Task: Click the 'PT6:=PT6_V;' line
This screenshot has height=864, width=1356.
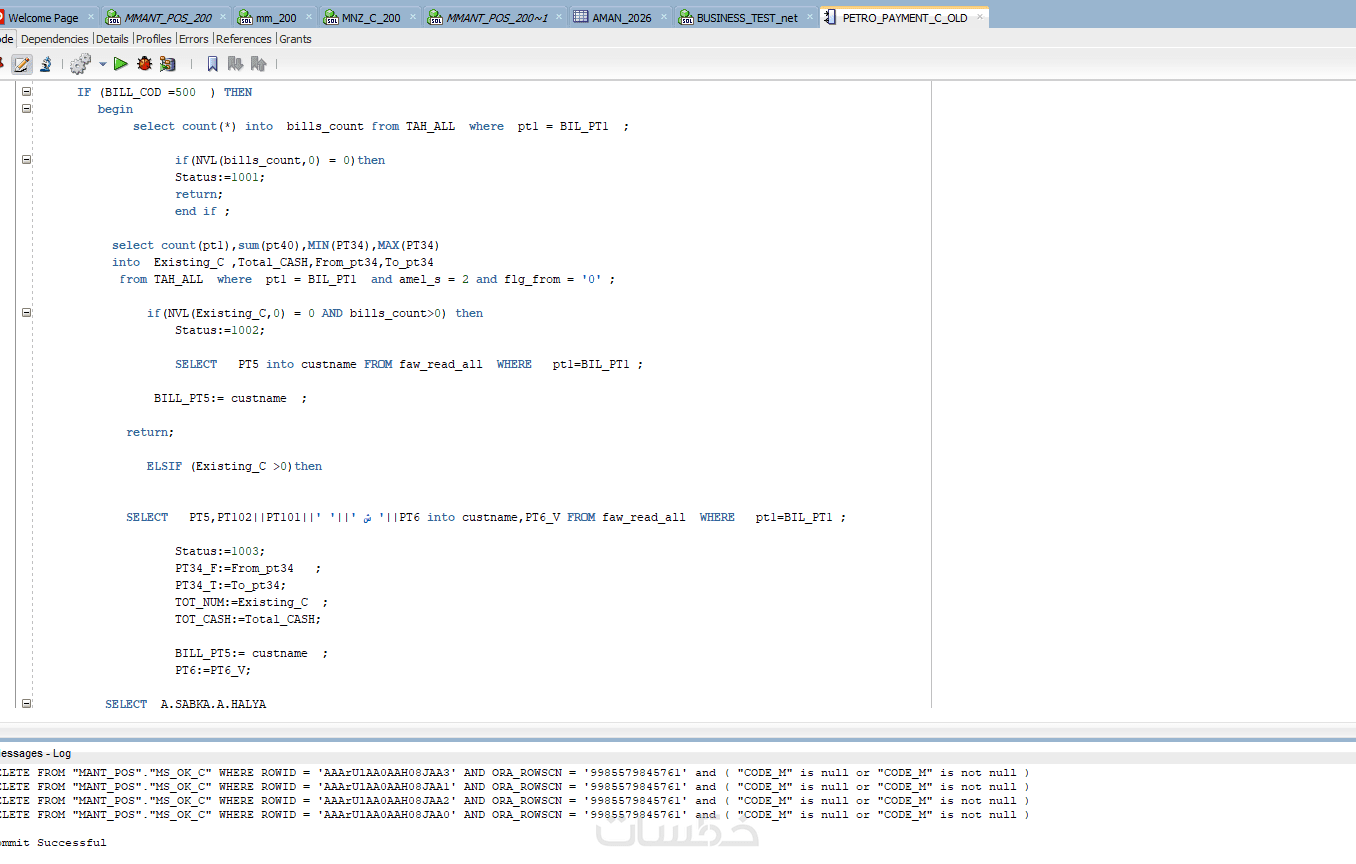Action: (x=213, y=670)
